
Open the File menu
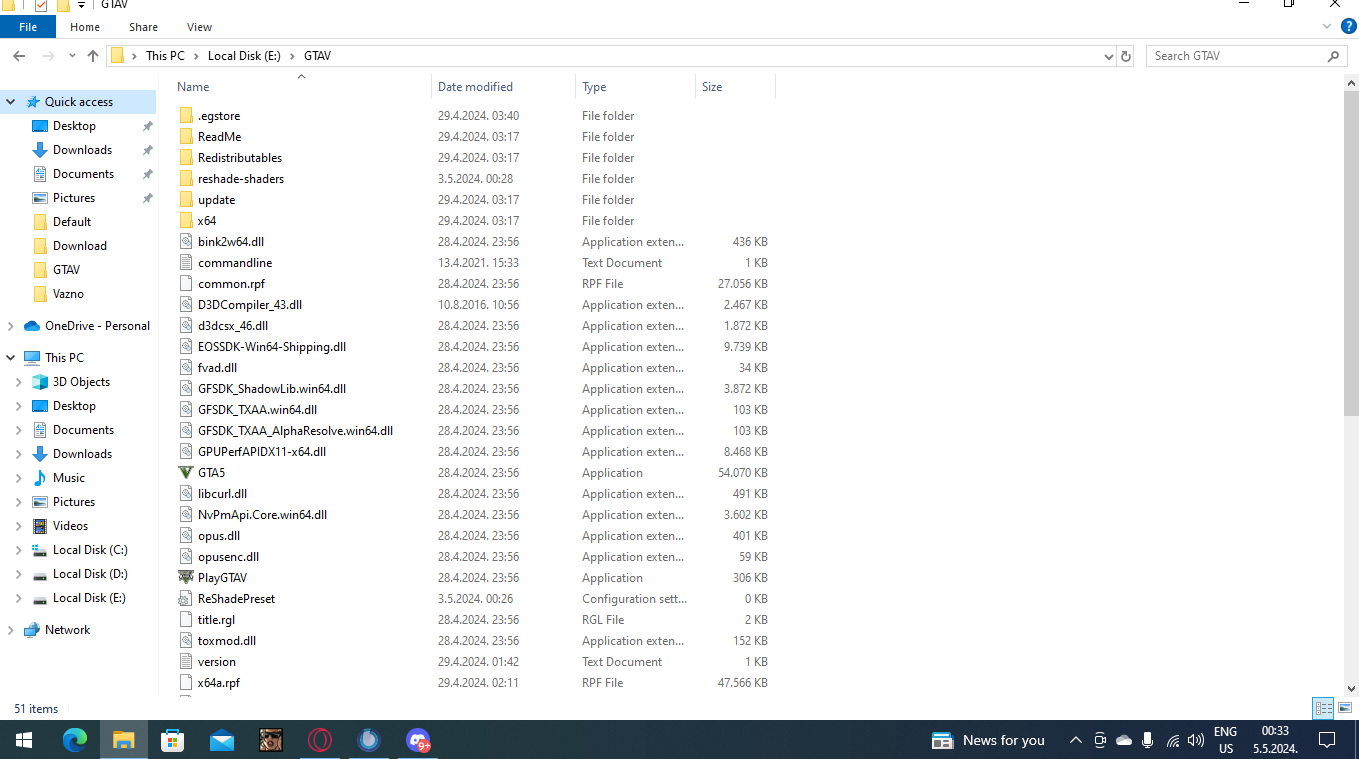point(28,27)
